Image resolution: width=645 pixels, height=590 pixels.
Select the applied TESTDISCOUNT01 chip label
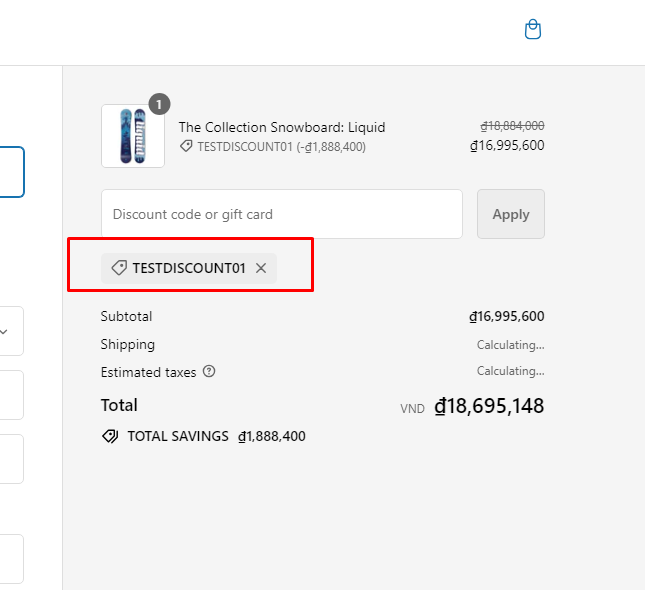[x=188, y=268]
